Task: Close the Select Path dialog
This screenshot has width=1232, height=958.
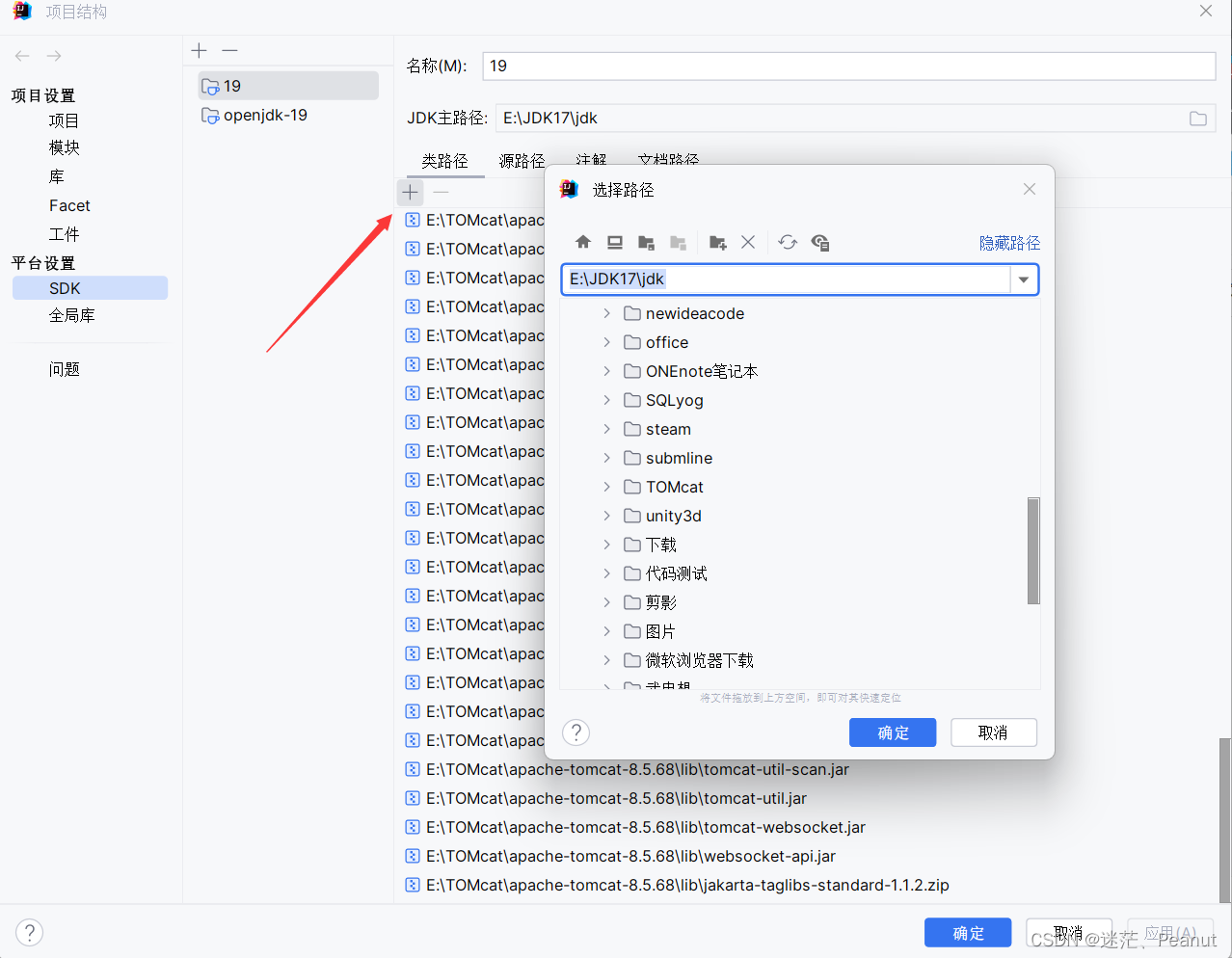Action: coord(1030,189)
